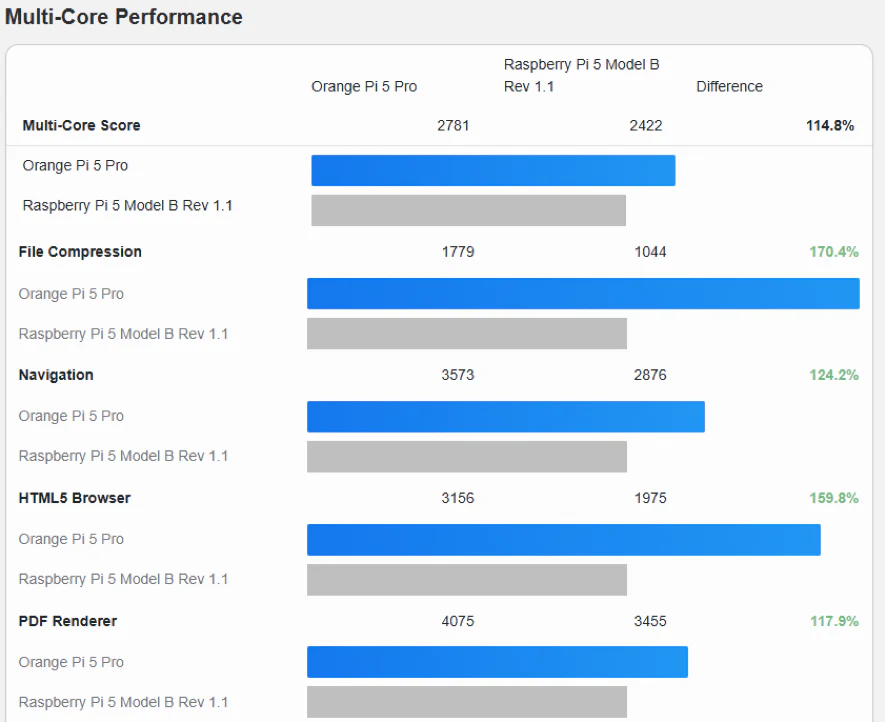Click the gray HTML5 Browser Raspberry Pi bar
The width and height of the screenshot is (885, 722).
(467, 579)
